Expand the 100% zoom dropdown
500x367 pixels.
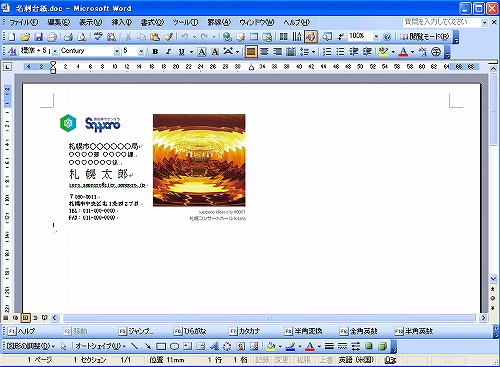pyautogui.click(x=376, y=36)
